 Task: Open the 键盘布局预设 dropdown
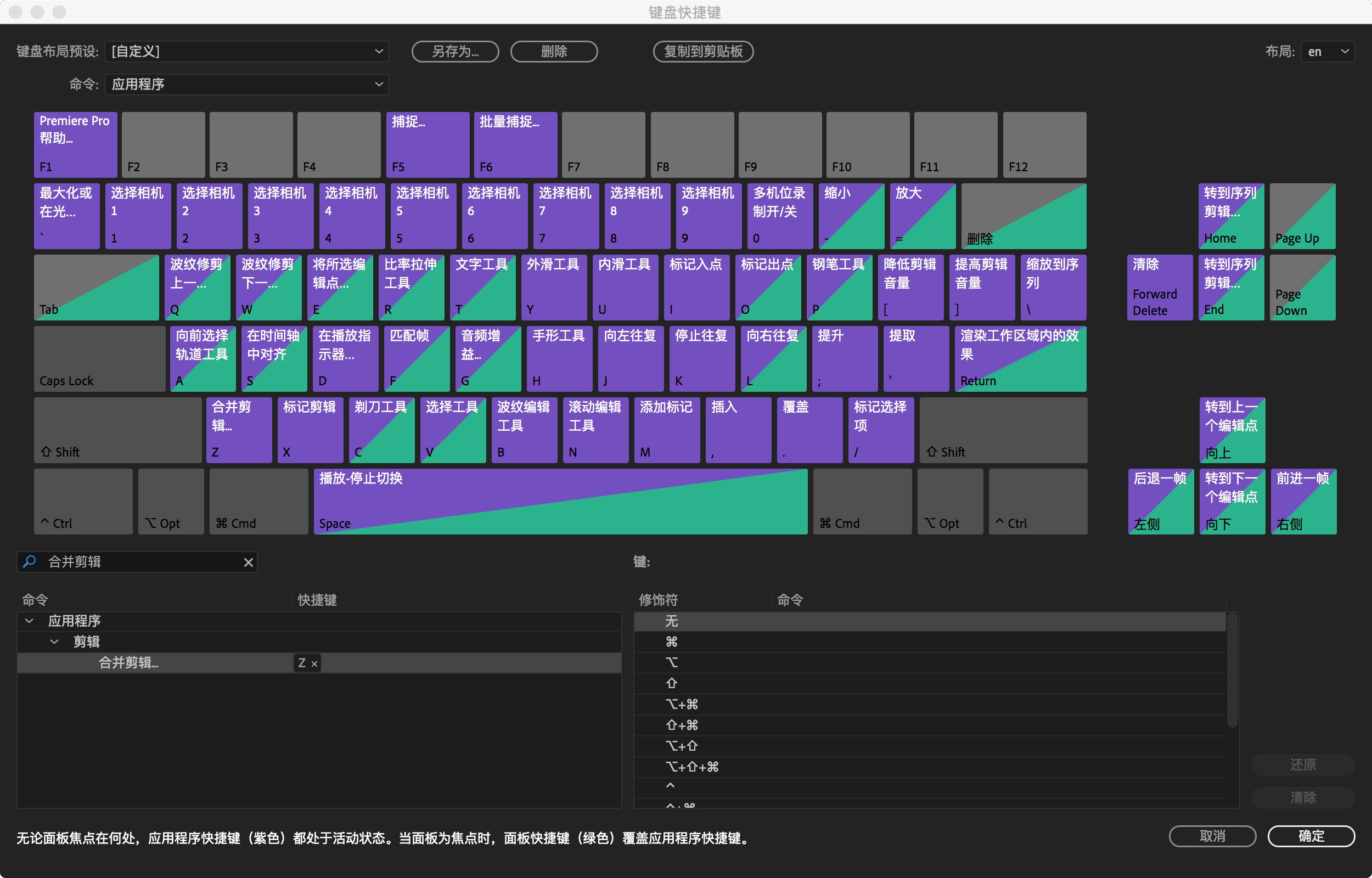click(246, 52)
